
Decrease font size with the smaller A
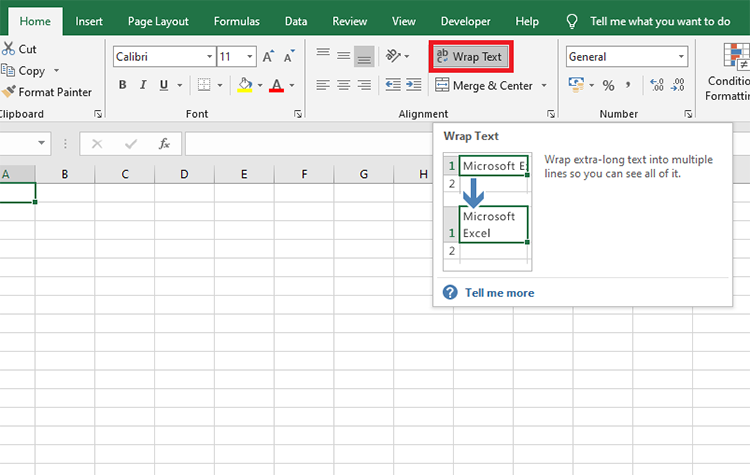point(289,56)
